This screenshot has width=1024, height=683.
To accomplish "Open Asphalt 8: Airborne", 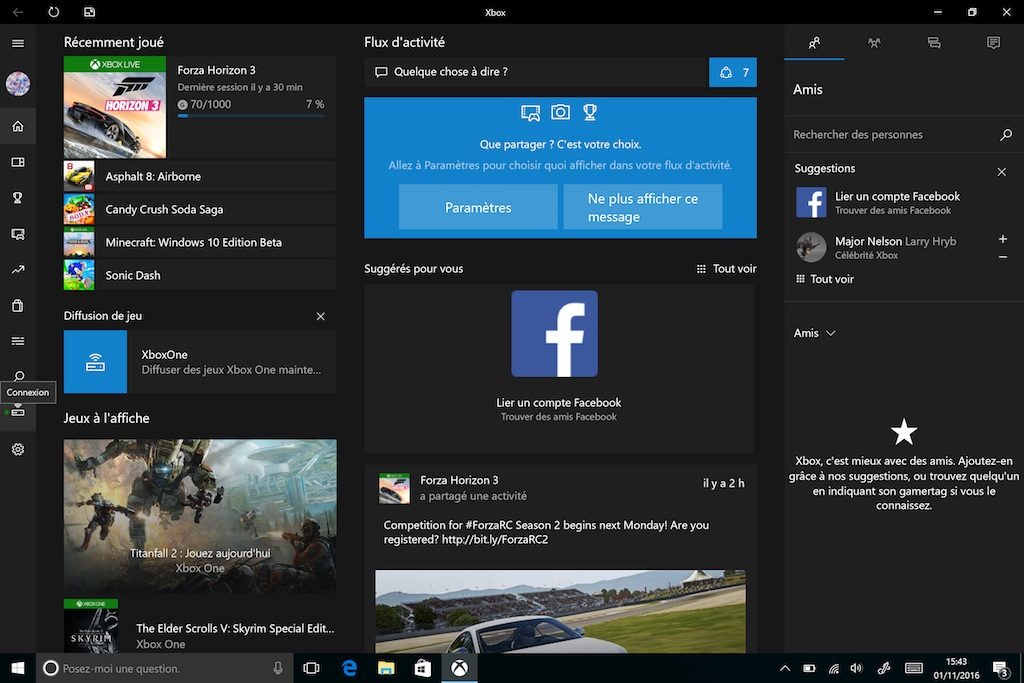I will click(200, 176).
